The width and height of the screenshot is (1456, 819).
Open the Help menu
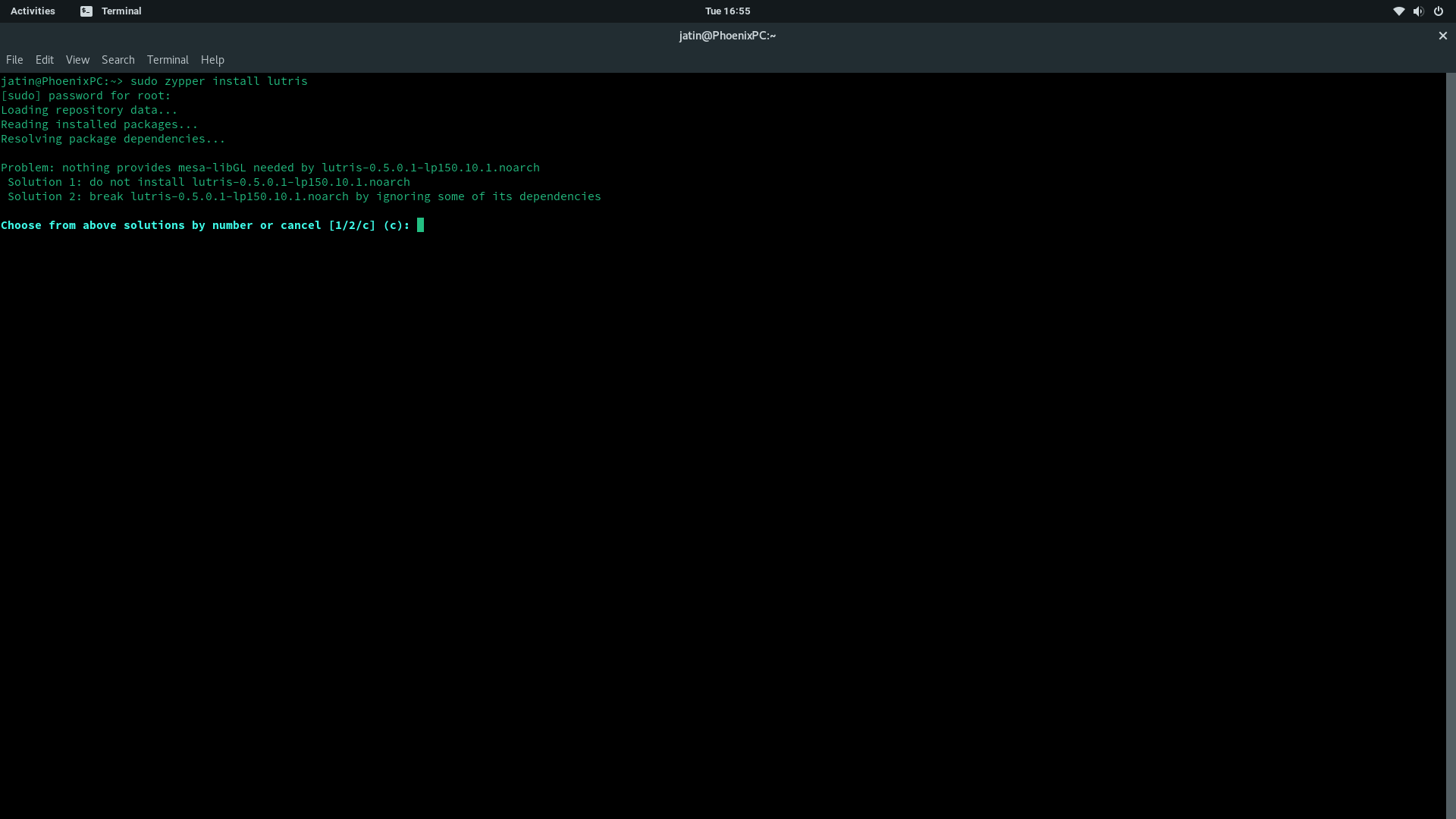click(212, 60)
